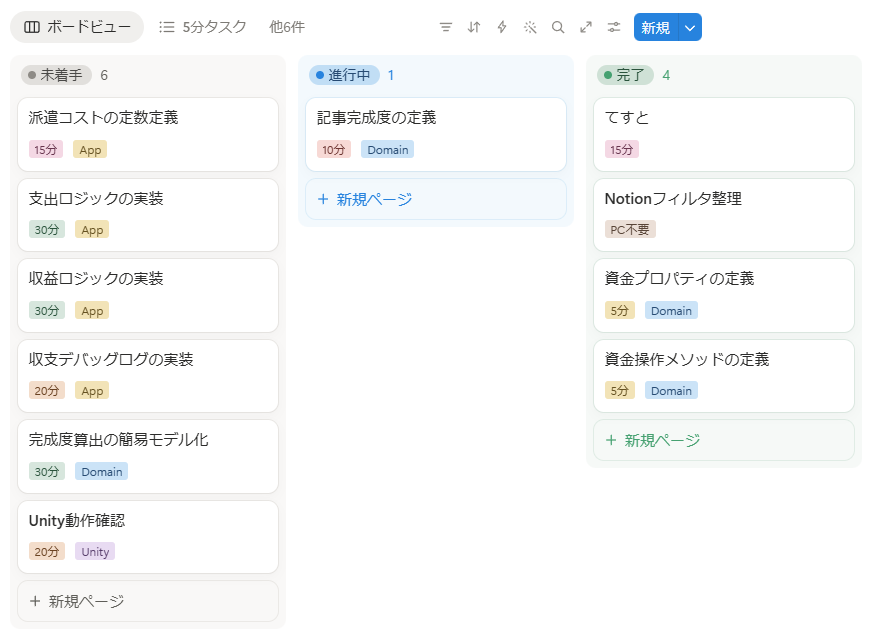Screen dimensions: 870x638
Task: Click 10分 tag on 記事完成度の定義
Action: pyautogui.click(x=333, y=150)
